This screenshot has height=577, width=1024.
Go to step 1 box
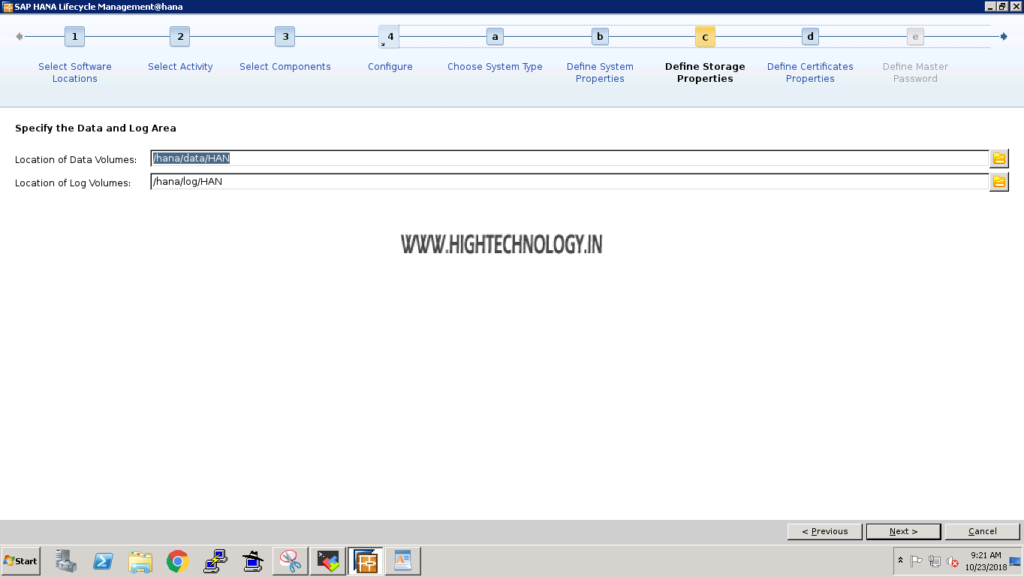pyautogui.click(x=74, y=37)
